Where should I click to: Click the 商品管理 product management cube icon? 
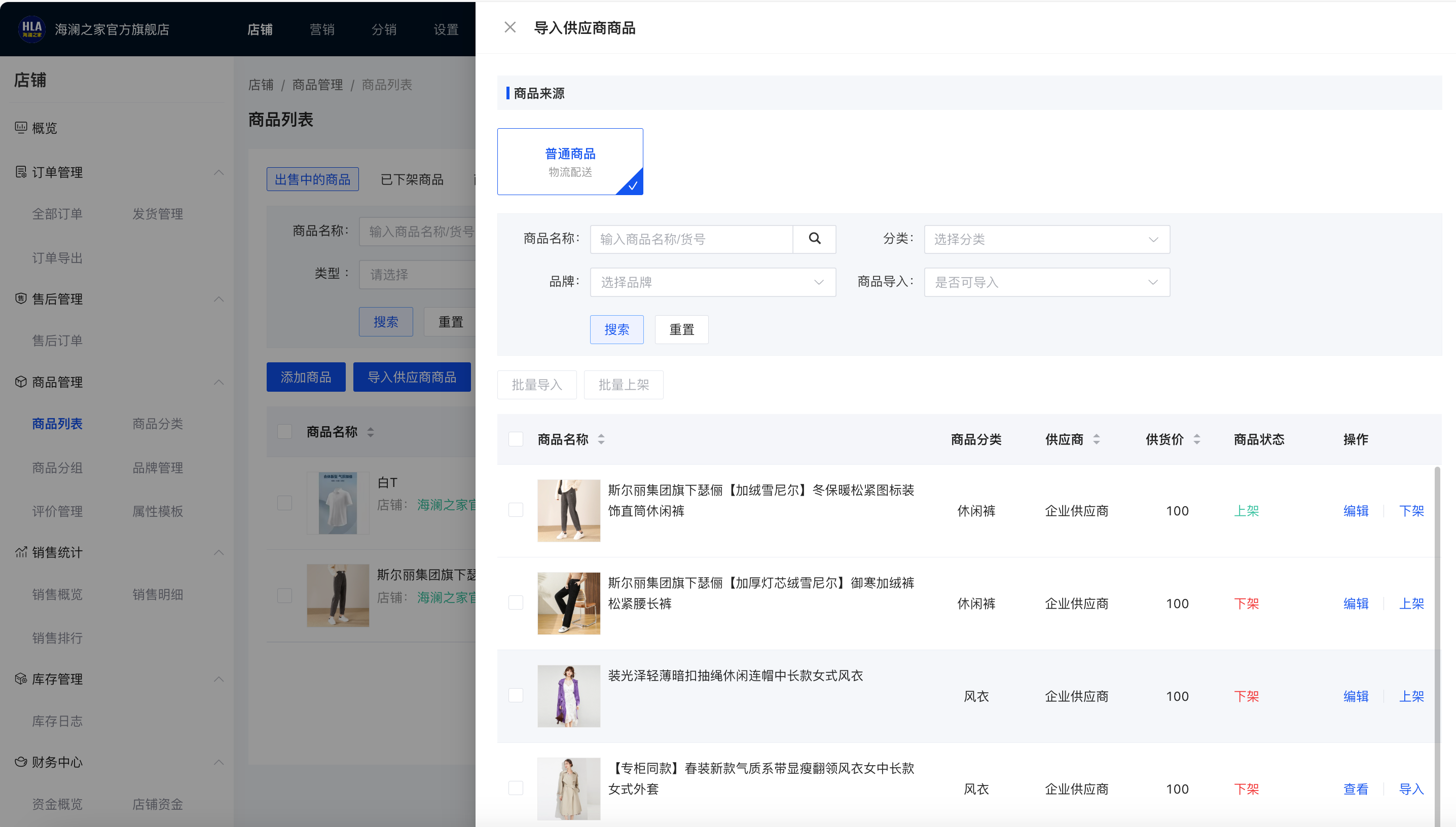tap(20, 382)
